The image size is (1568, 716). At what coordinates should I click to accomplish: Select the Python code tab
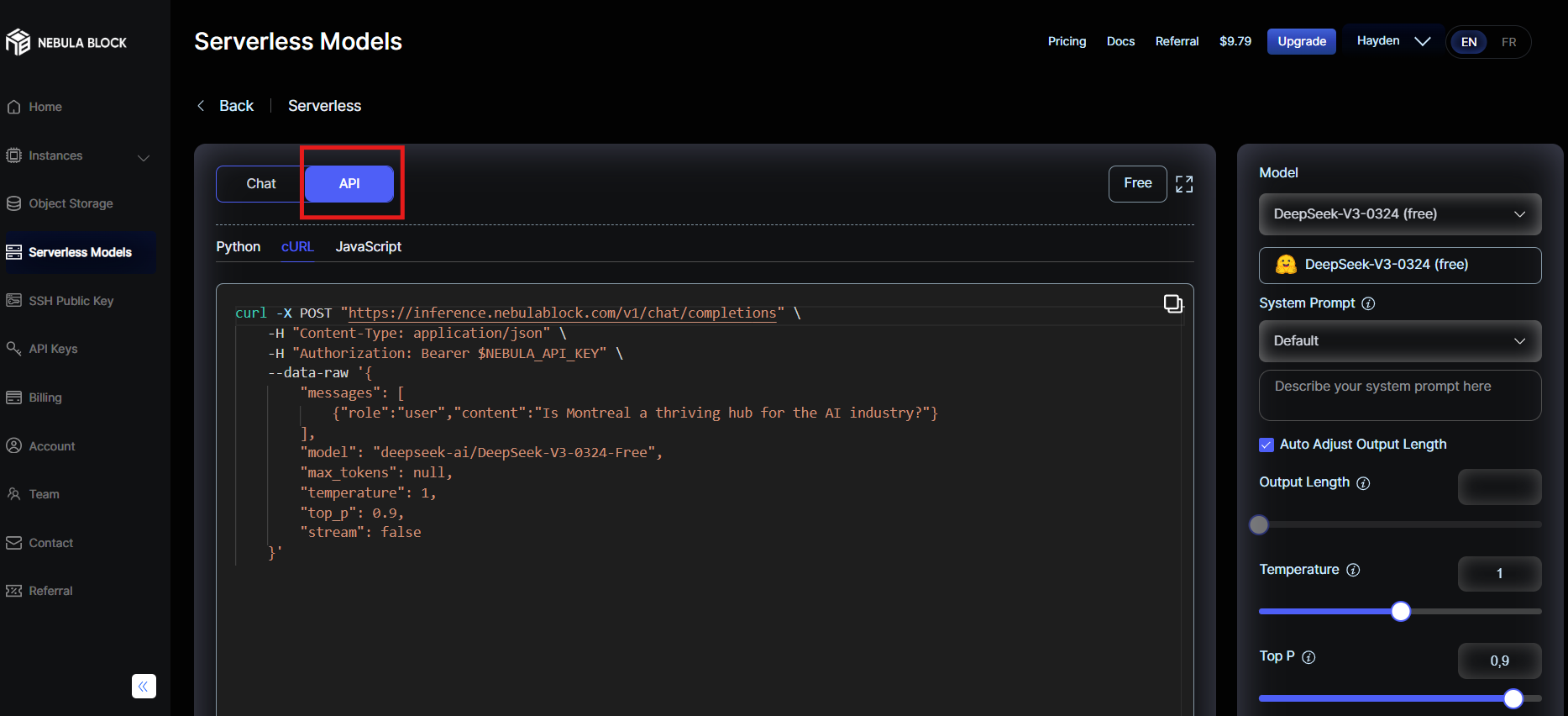point(238,247)
